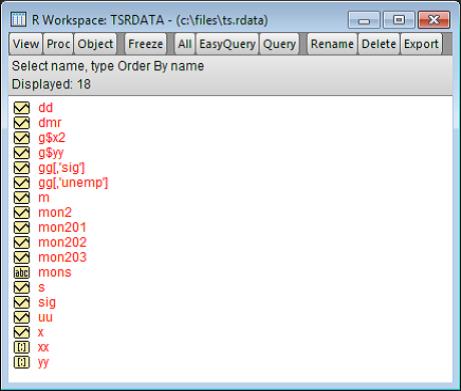
Task: Click the Freeze button
Action: (x=145, y=44)
